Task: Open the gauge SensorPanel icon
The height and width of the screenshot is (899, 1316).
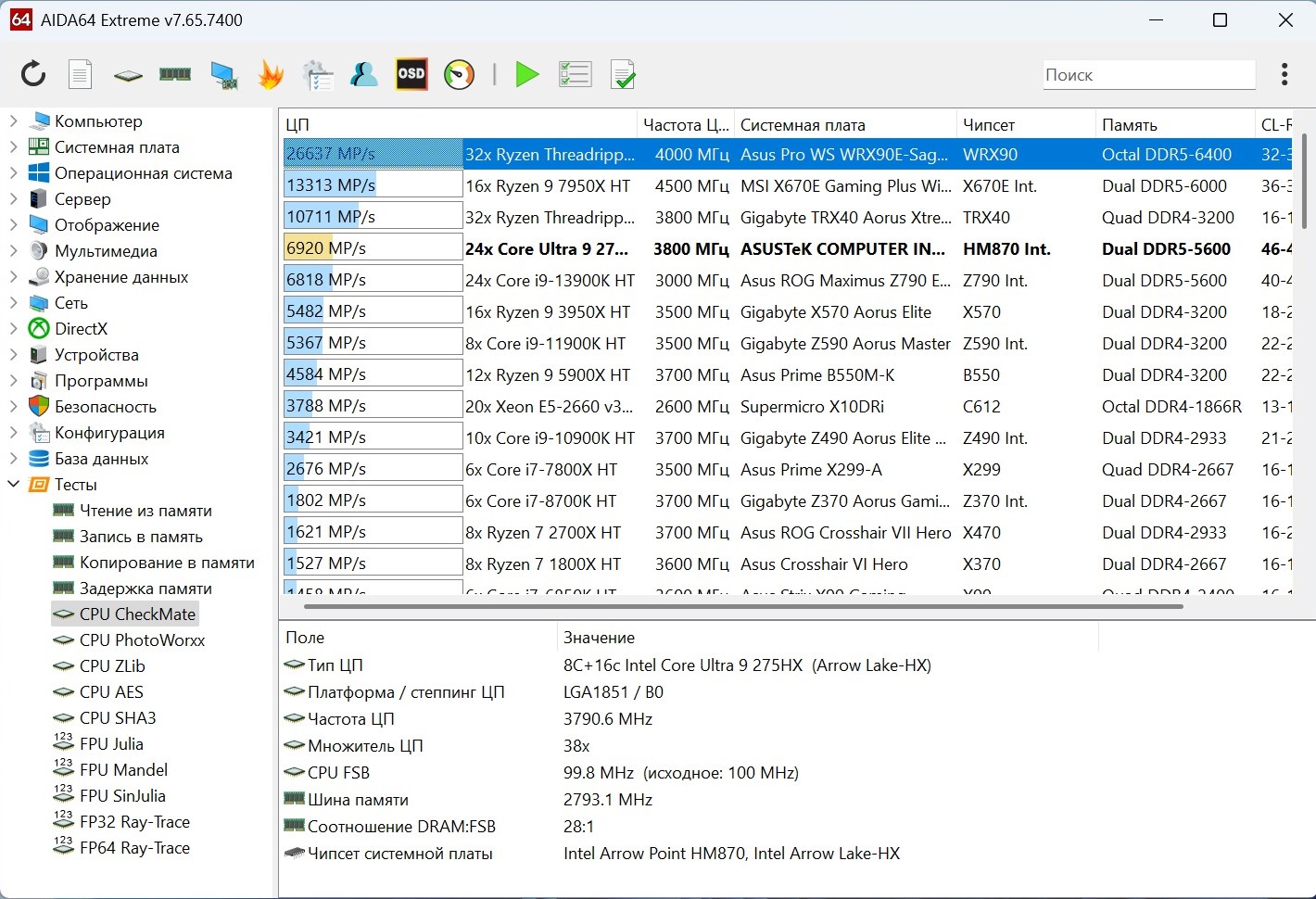Action: [x=459, y=74]
